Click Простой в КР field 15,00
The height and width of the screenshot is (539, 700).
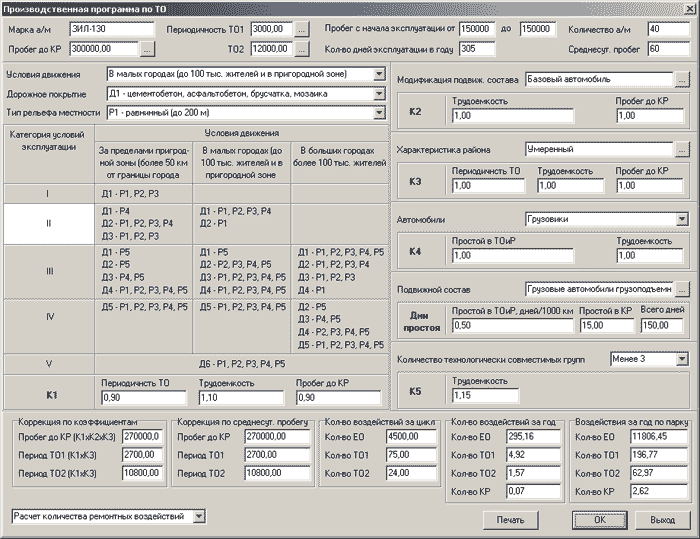click(x=607, y=326)
